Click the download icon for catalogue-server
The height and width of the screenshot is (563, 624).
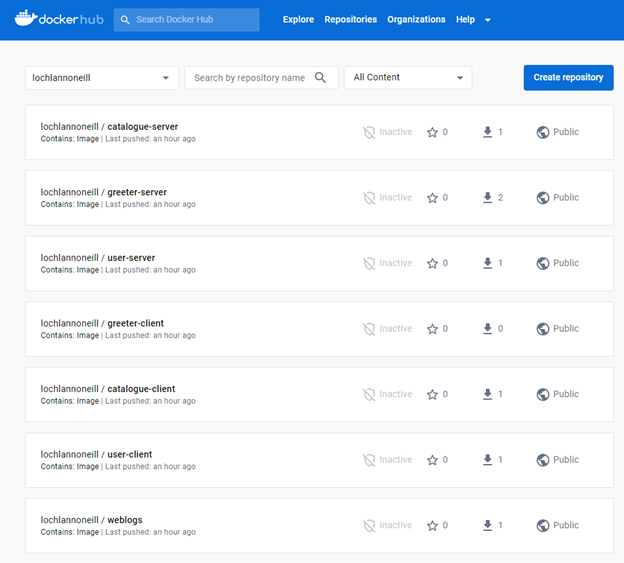[488, 132]
